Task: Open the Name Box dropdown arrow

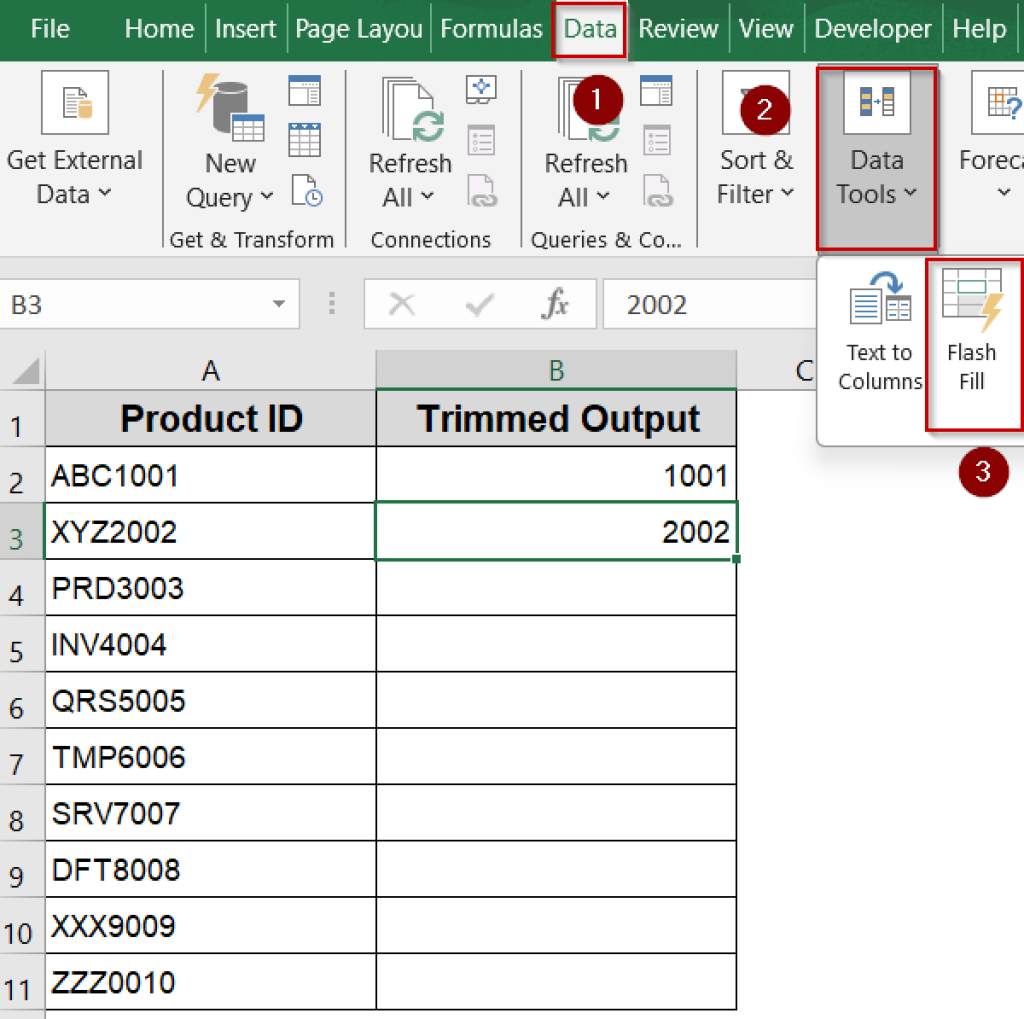Action: tap(281, 304)
